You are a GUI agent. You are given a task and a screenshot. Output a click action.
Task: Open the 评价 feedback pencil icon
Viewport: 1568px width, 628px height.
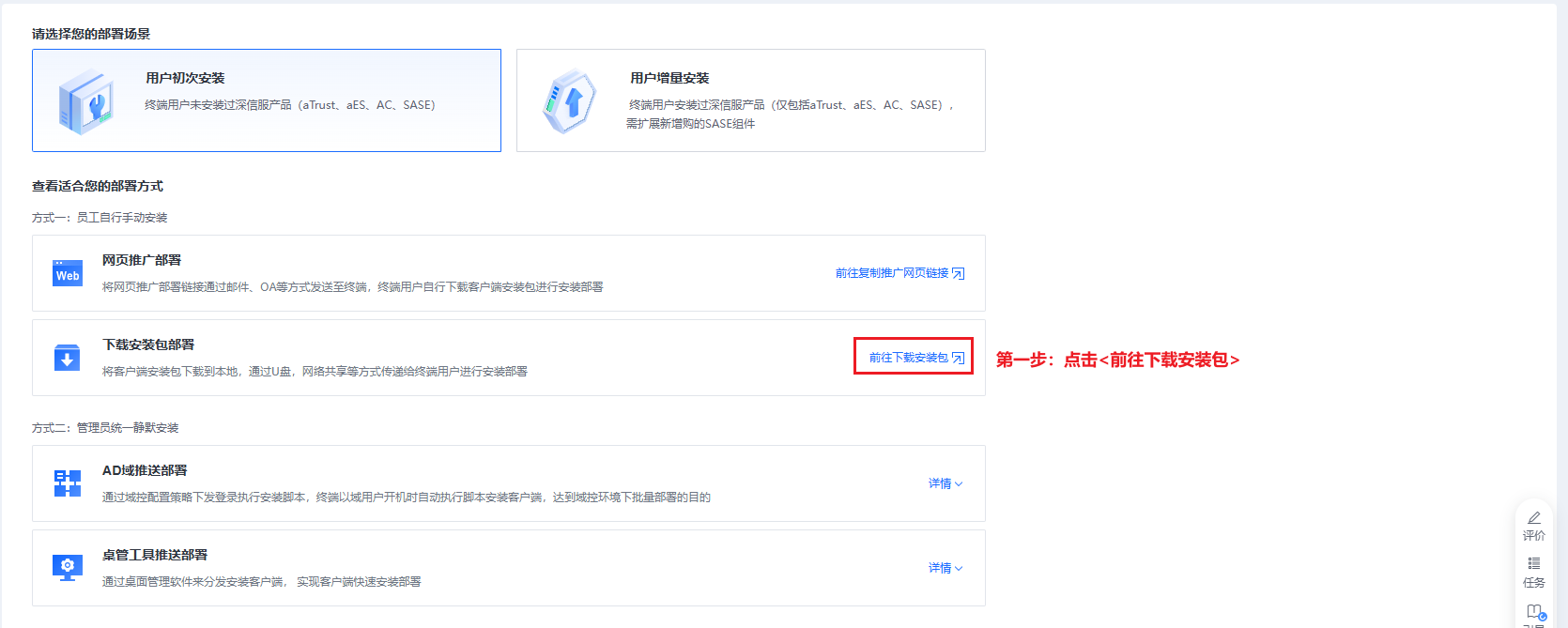pyautogui.click(x=1533, y=518)
